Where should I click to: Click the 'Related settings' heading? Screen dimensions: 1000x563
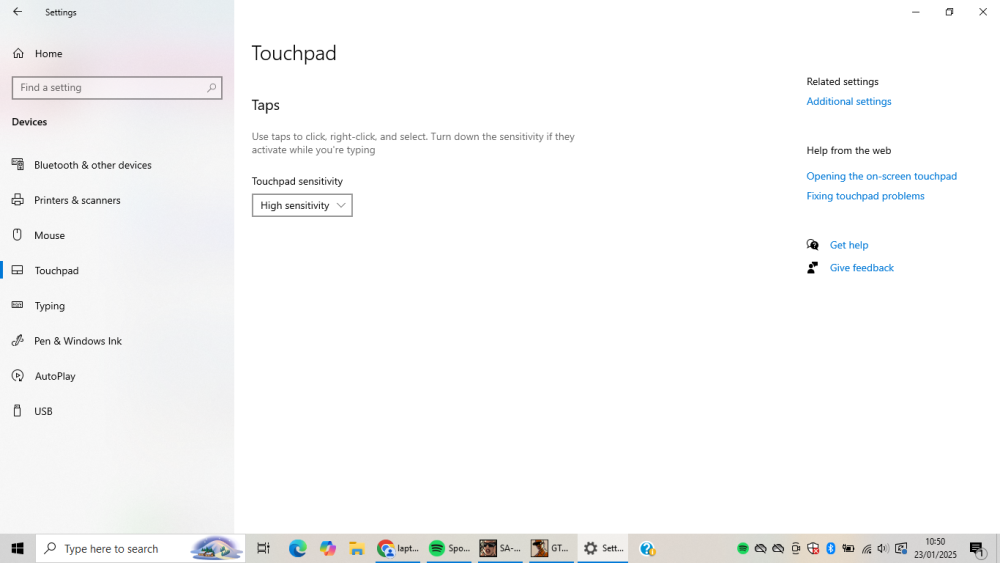pos(842,82)
